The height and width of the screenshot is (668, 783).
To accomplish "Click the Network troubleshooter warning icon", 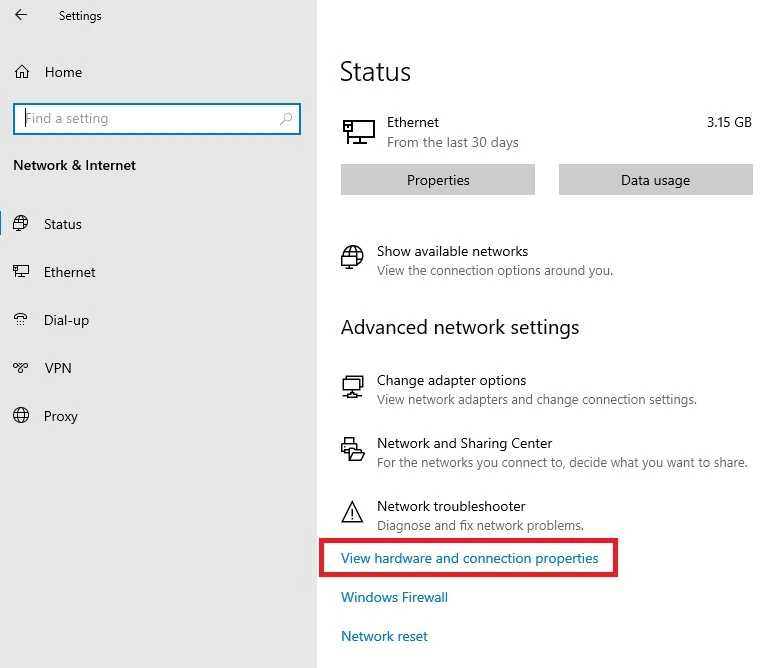I will coord(352,512).
